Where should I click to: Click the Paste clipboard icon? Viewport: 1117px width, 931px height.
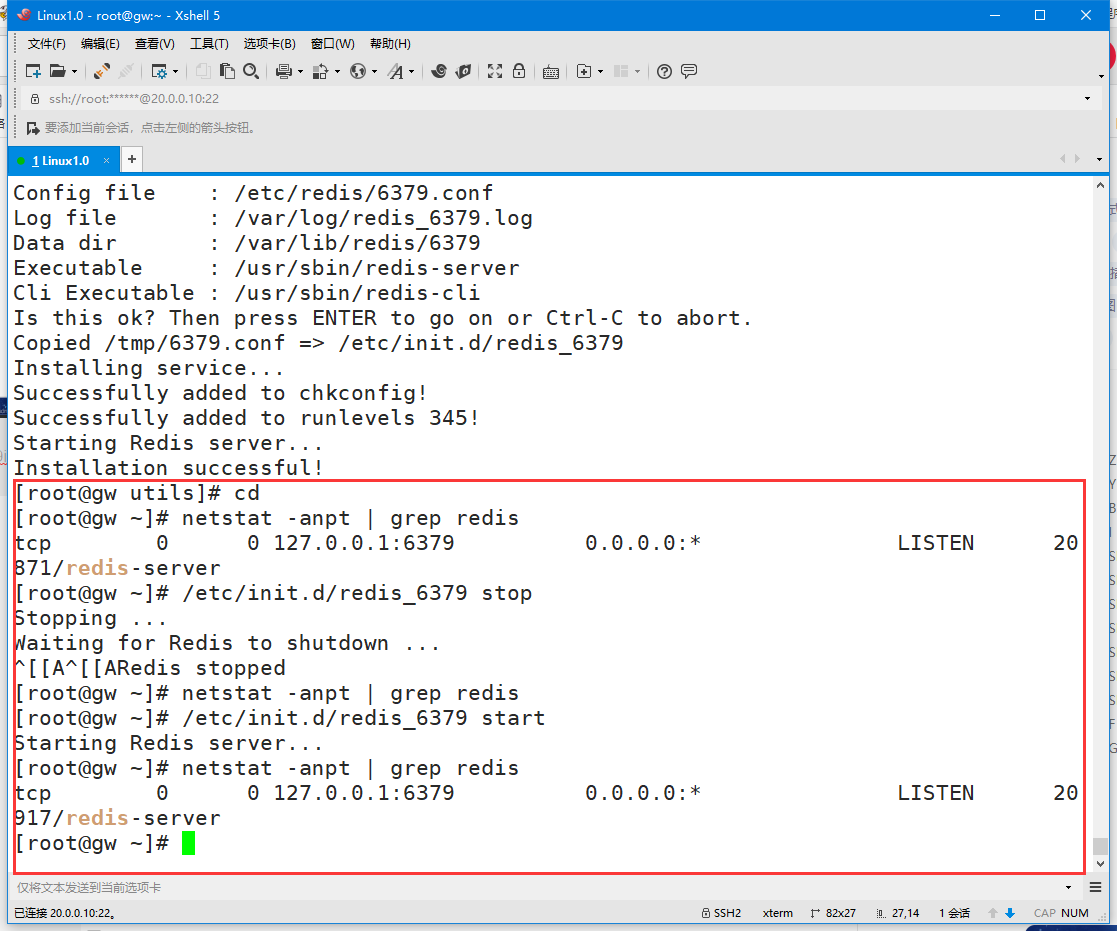click(227, 71)
